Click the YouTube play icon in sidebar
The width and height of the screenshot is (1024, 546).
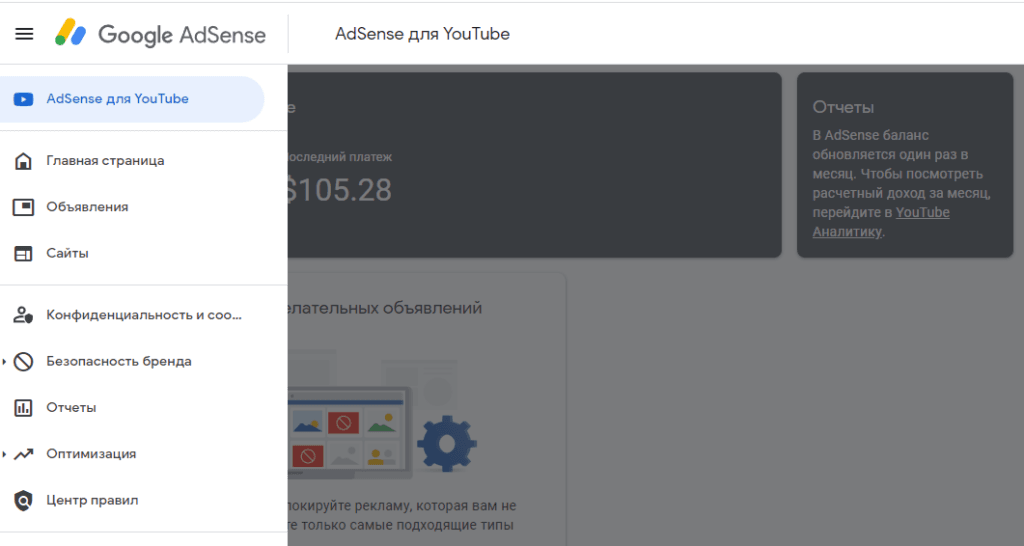(24, 99)
